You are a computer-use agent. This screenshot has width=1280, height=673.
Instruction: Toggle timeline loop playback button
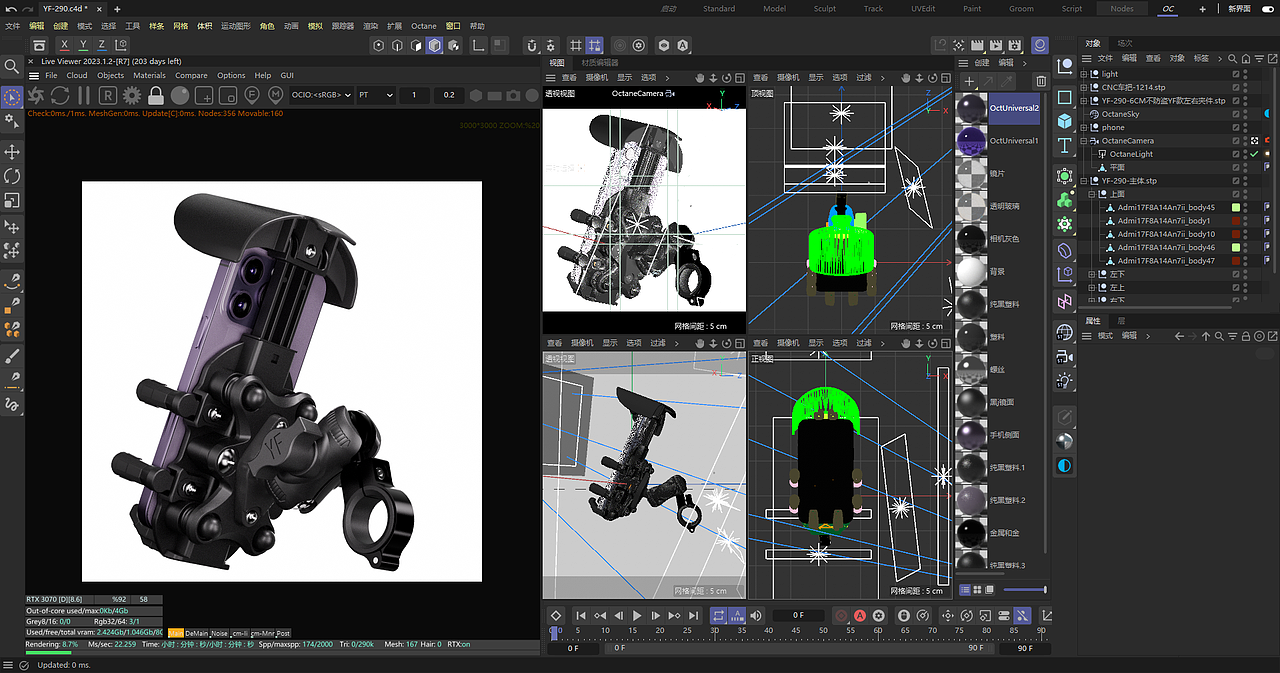coord(718,616)
